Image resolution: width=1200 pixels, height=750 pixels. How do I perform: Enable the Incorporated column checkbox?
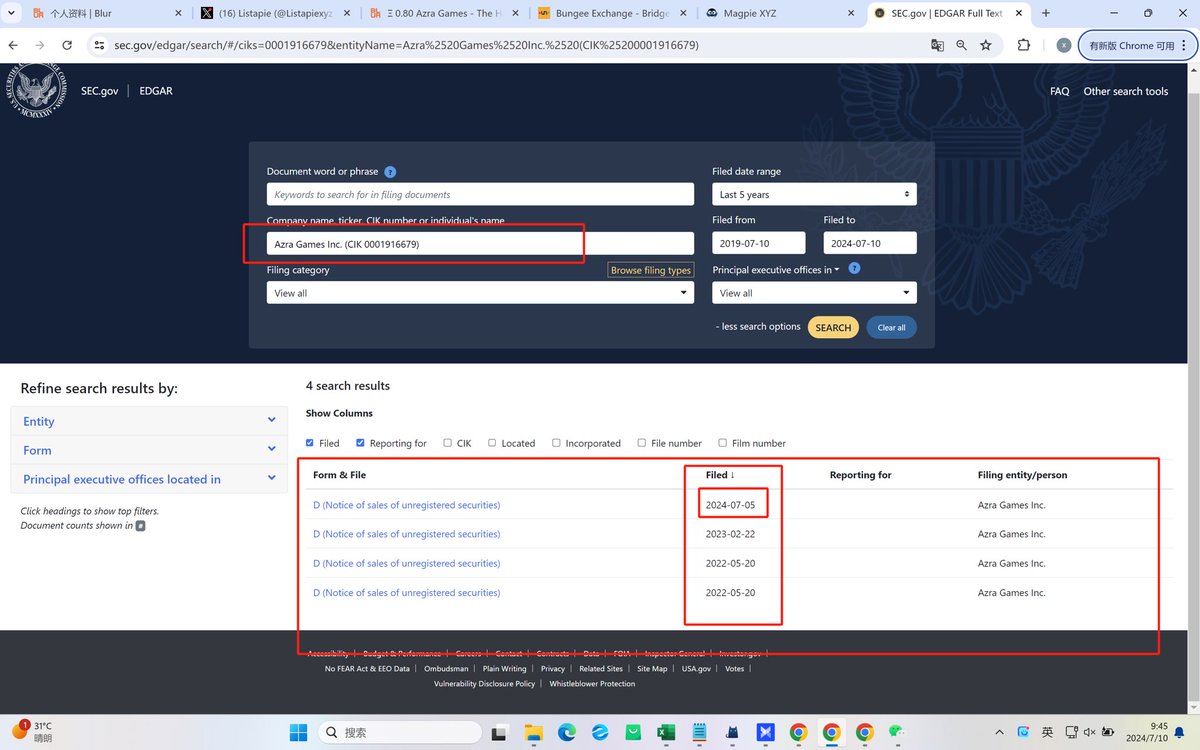(x=556, y=443)
